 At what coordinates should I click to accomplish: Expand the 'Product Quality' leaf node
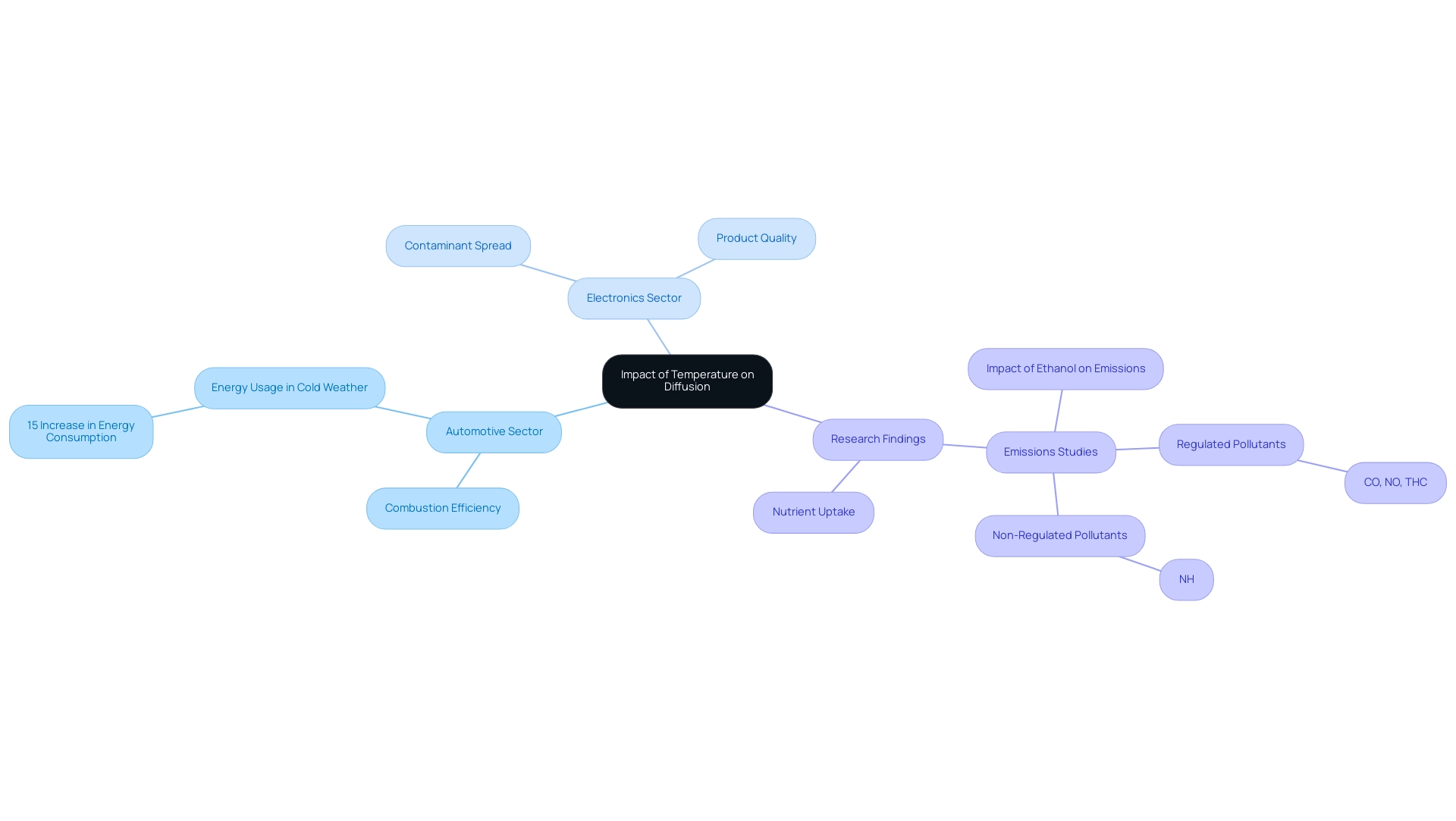click(x=756, y=238)
